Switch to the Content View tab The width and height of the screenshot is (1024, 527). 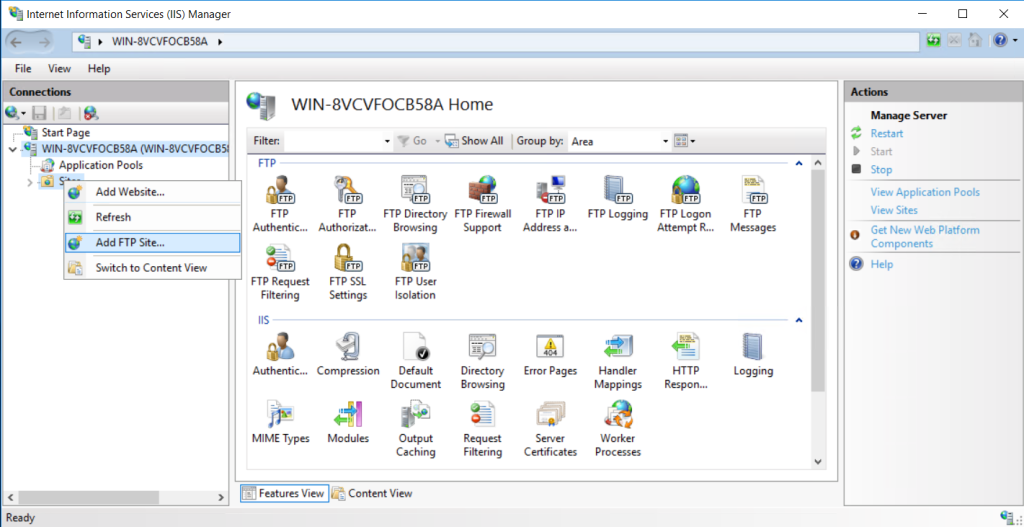coord(372,493)
